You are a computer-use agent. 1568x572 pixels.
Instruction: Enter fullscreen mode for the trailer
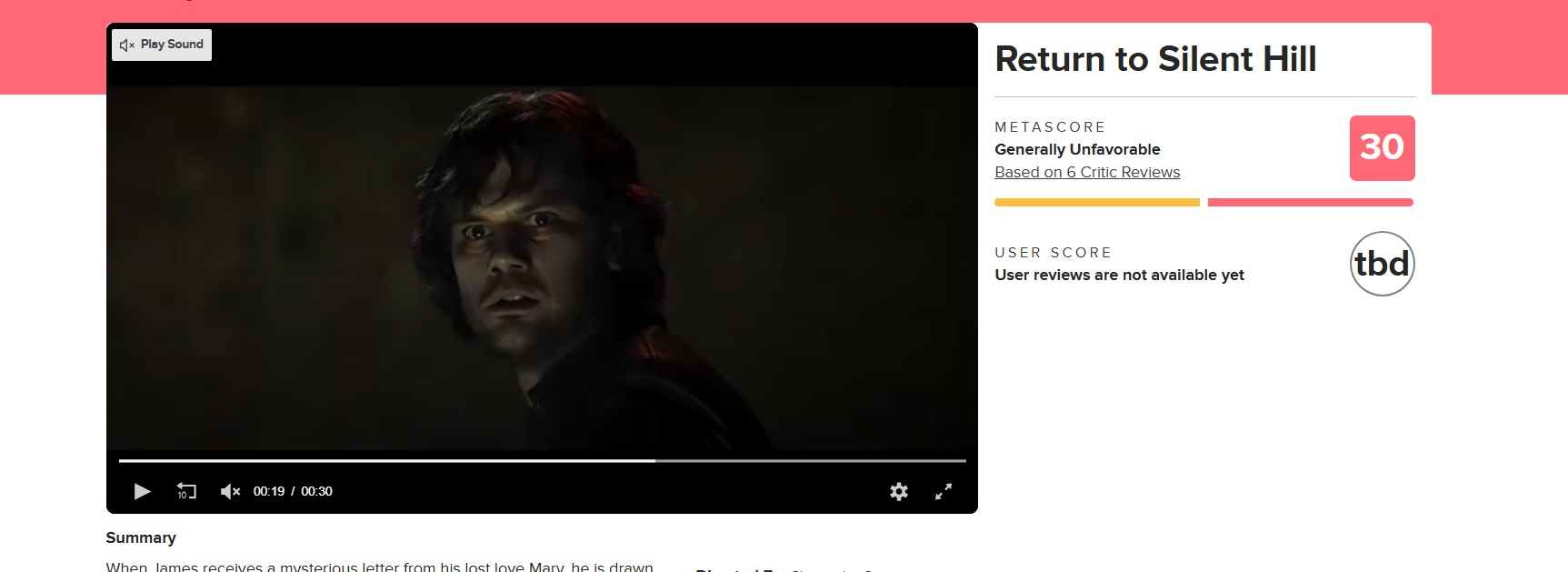(x=944, y=491)
